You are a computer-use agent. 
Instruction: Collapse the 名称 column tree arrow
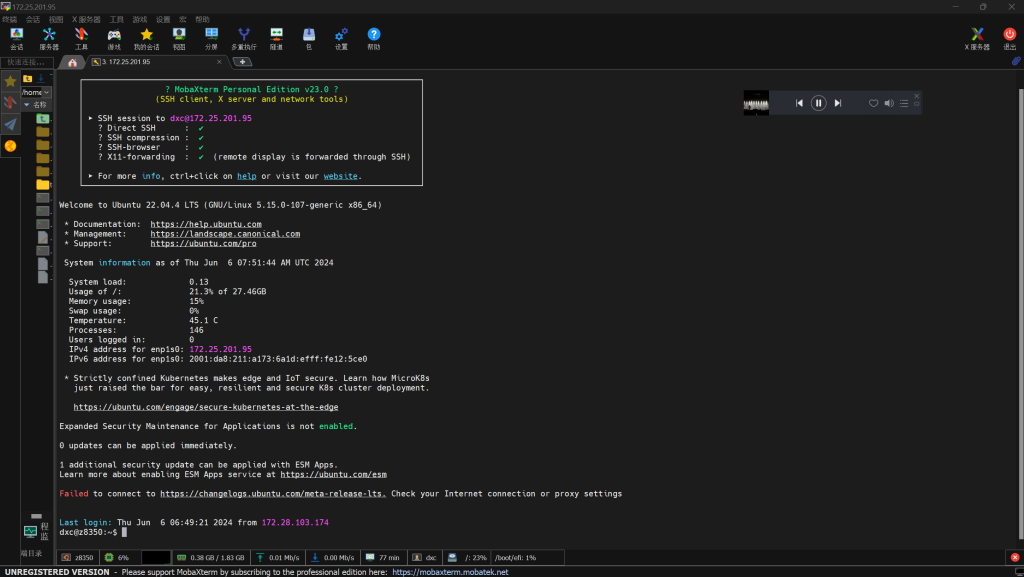[x=27, y=104]
